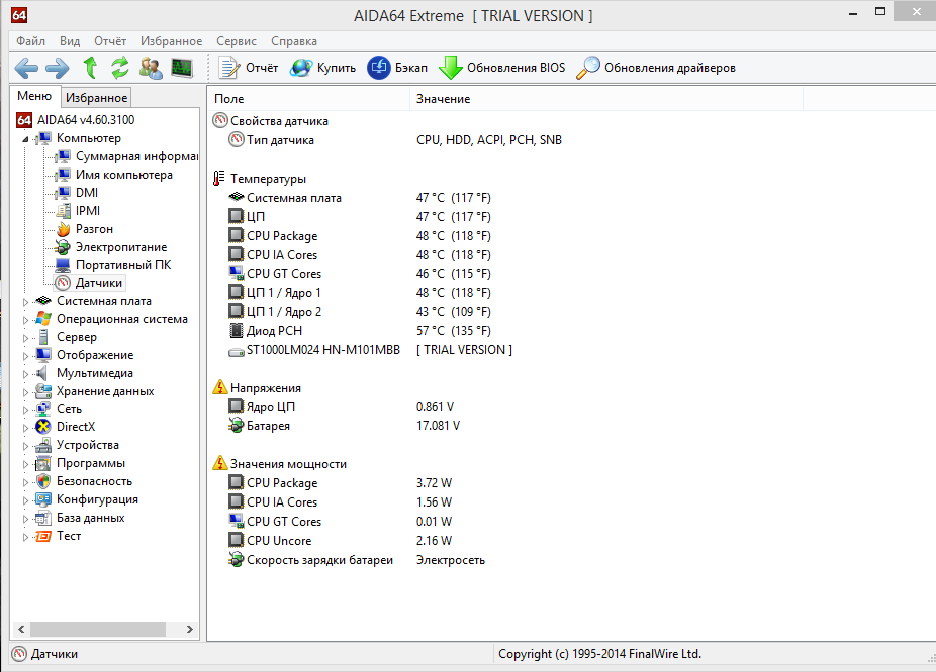The width and height of the screenshot is (936, 672).
Task: Expand the Сервер tree node
Action: pos(25,338)
